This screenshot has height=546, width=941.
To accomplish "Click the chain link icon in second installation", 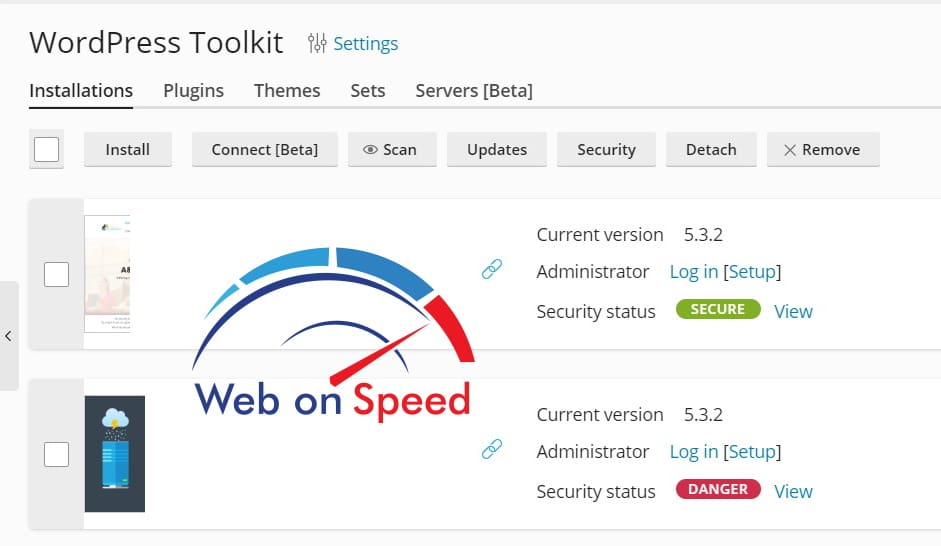I will pyautogui.click(x=492, y=449).
